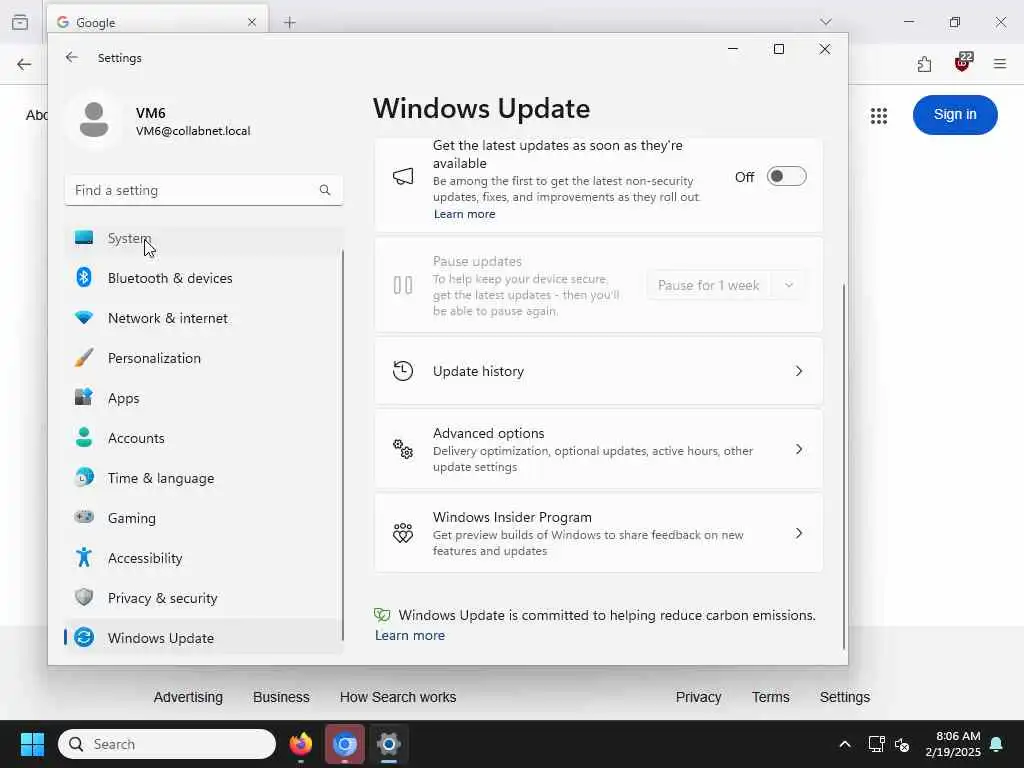Select Personalization category
Screen dimensions: 1024x768
coord(204,358)
